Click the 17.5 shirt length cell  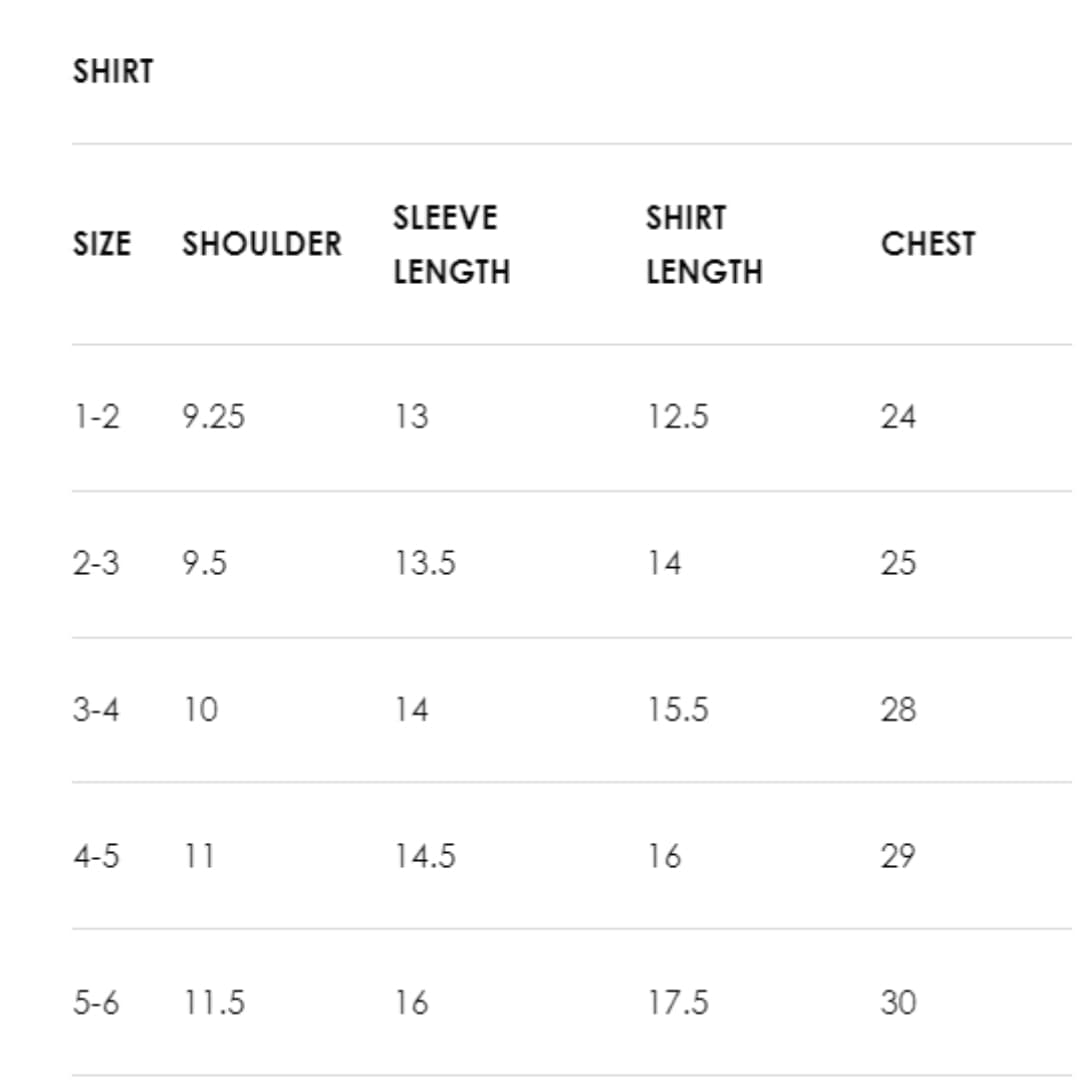pyautogui.click(x=677, y=1002)
